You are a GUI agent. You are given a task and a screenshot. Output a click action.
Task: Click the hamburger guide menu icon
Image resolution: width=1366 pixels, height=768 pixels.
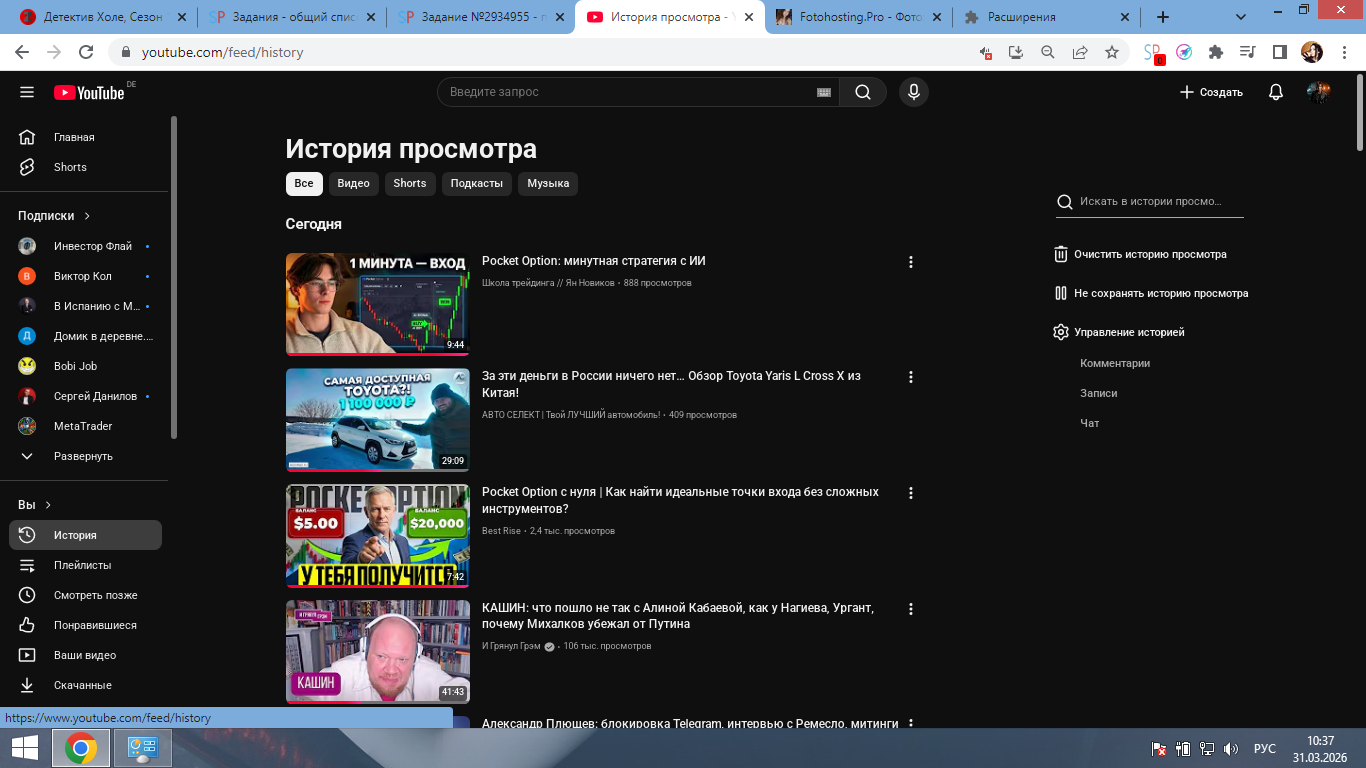pos(27,92)
